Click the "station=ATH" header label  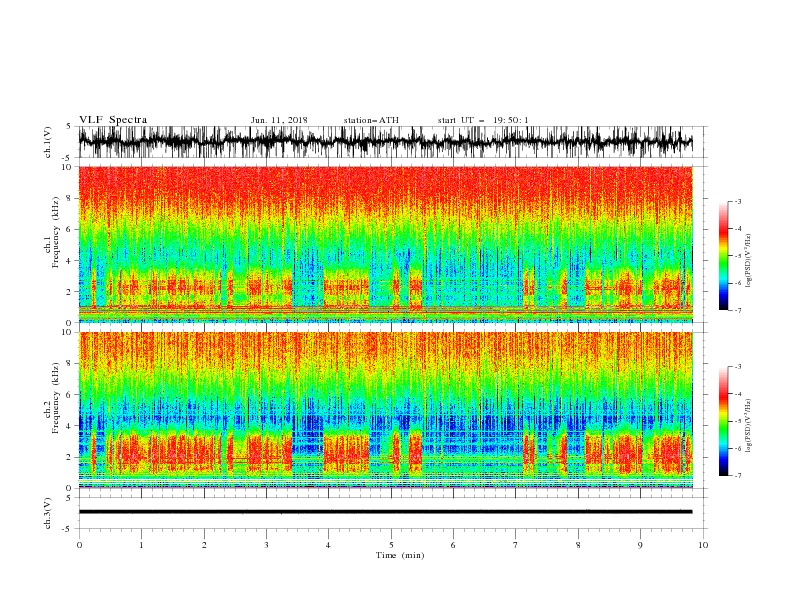(371, 120)
